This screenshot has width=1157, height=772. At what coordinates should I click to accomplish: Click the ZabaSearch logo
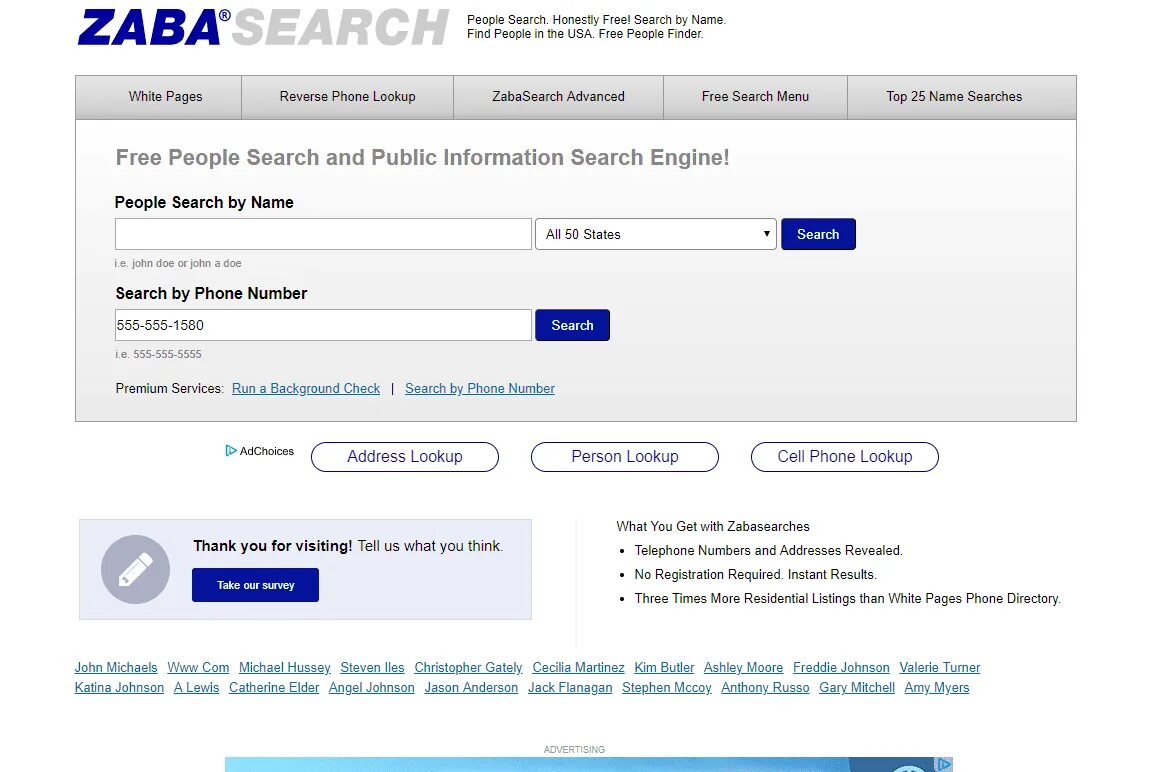click(x=263, y=27)
